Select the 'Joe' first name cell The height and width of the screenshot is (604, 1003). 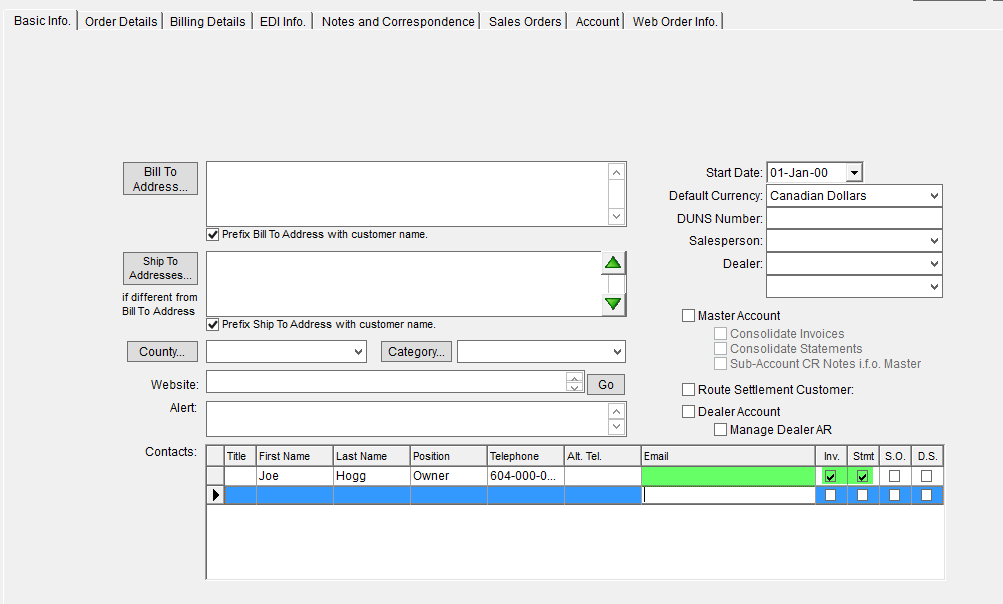point(294,476)
